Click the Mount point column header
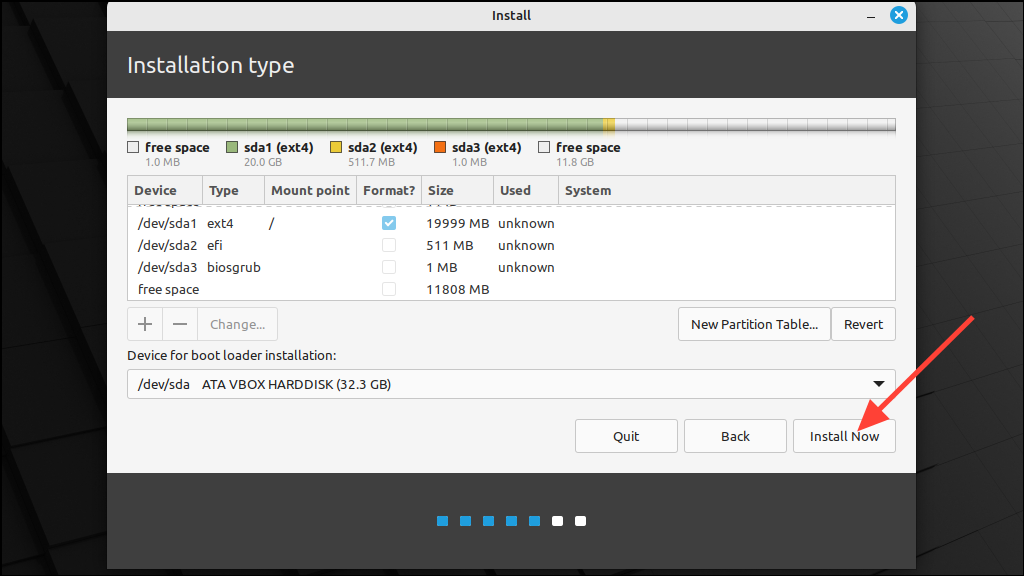 tap(310, 190)
